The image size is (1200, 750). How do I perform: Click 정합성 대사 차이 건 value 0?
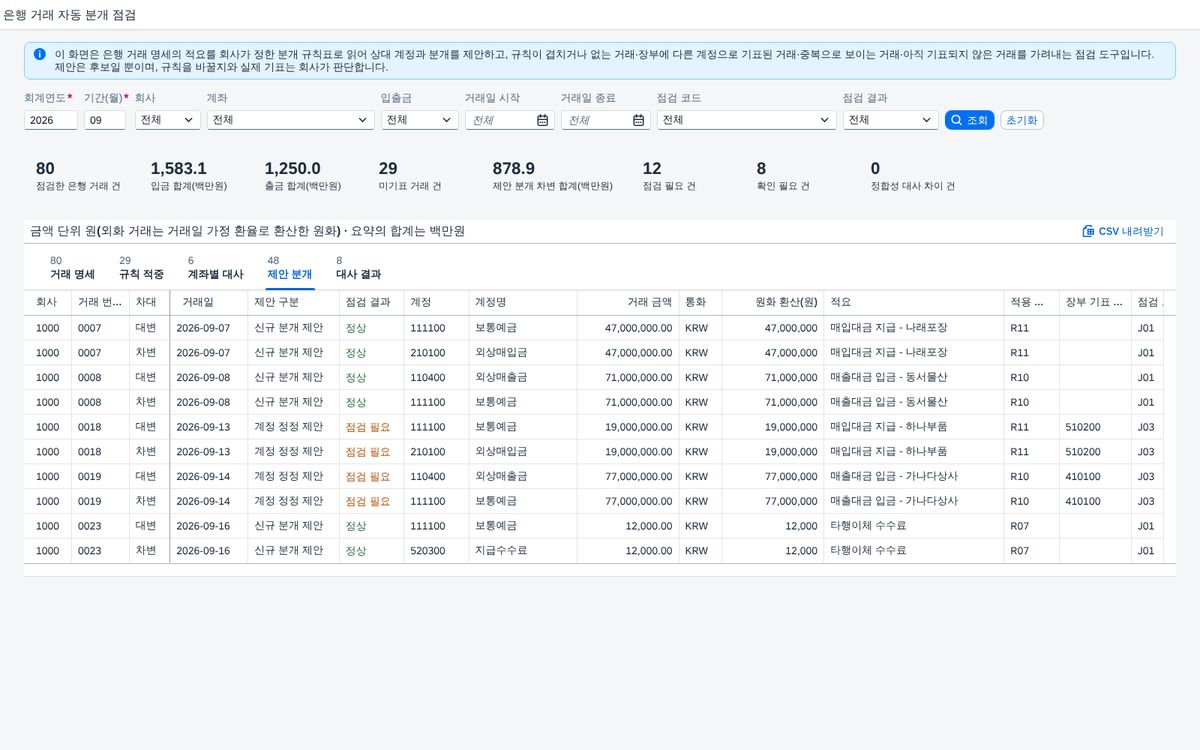coord(875,168)
